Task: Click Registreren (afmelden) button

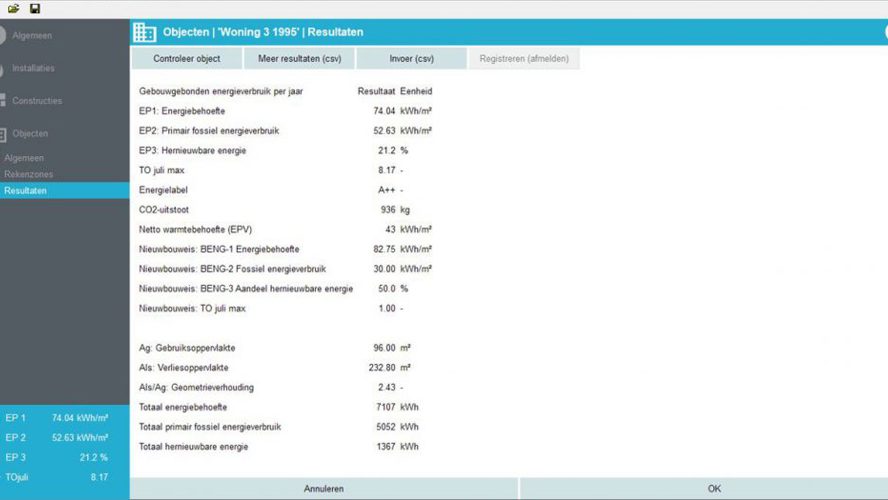Action: (x=524, y=59)
